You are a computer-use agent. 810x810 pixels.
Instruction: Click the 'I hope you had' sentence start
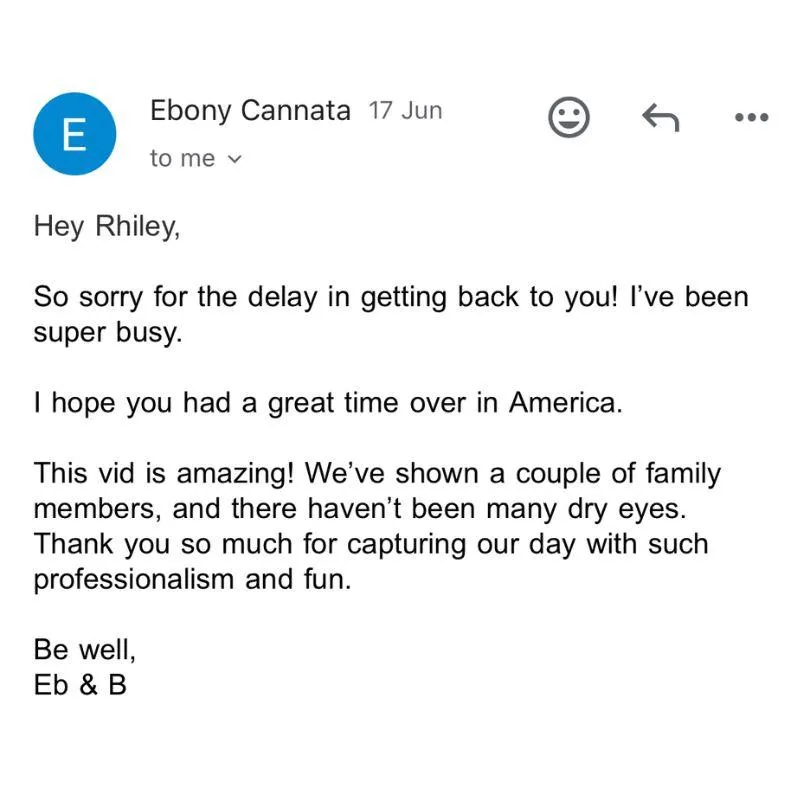pos(132,403)
